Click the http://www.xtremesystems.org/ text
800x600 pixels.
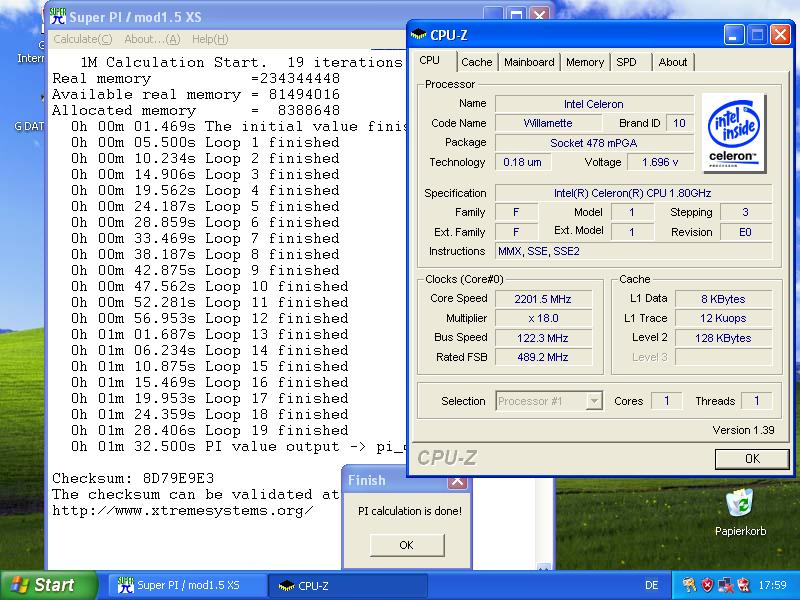click(183, 510)
